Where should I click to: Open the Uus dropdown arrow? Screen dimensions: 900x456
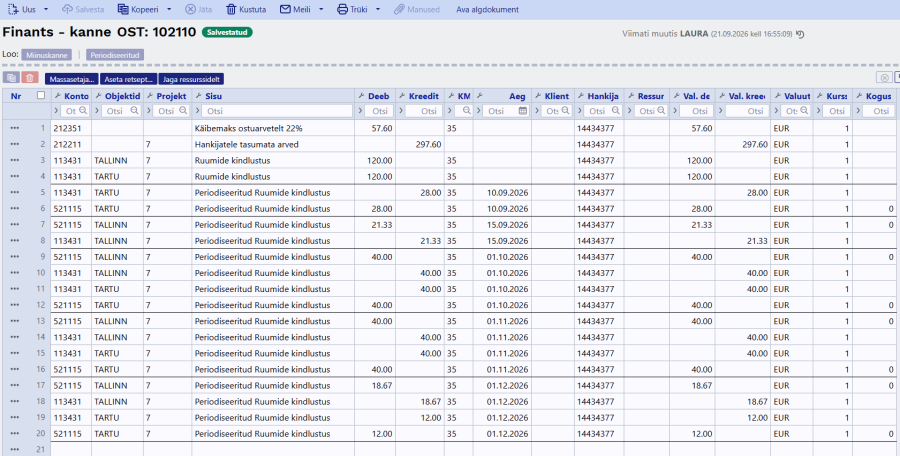click(46, 10)
